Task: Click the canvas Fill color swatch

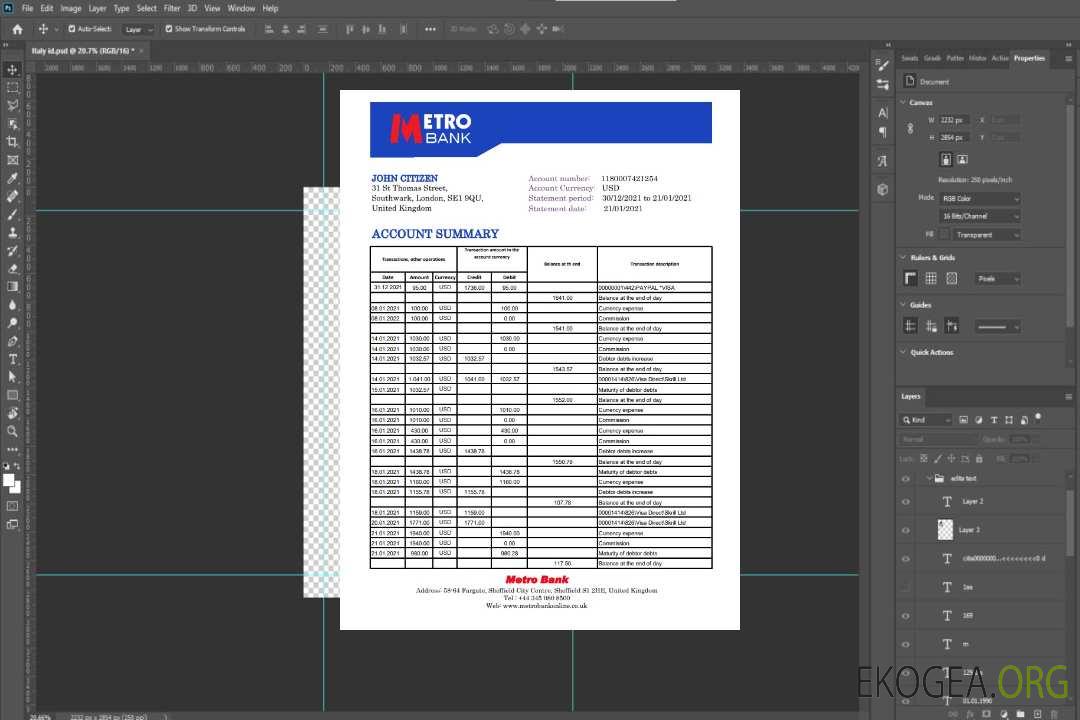Action: (944, 235)
